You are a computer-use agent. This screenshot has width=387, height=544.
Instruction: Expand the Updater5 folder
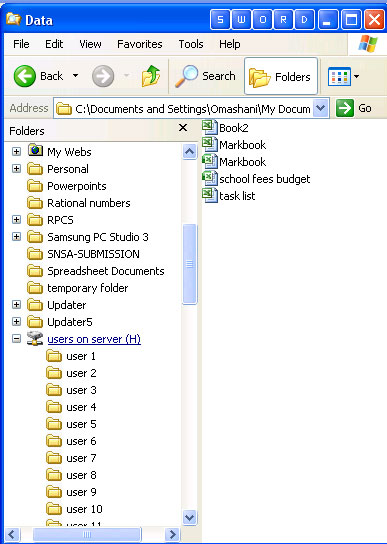coord(16,322)
